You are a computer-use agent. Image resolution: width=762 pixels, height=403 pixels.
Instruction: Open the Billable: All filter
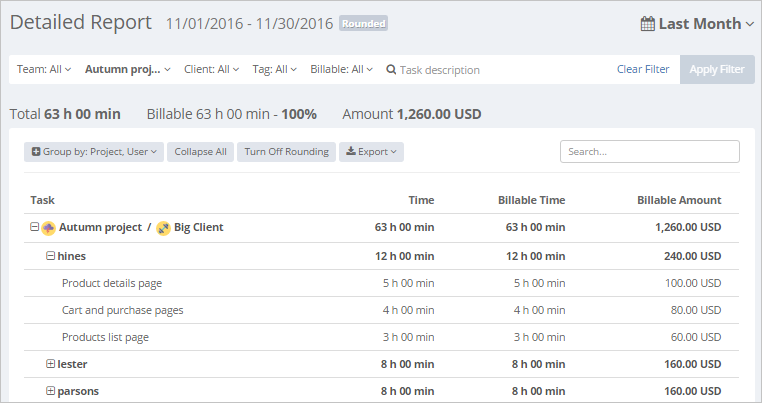click(x=341, y=70)
